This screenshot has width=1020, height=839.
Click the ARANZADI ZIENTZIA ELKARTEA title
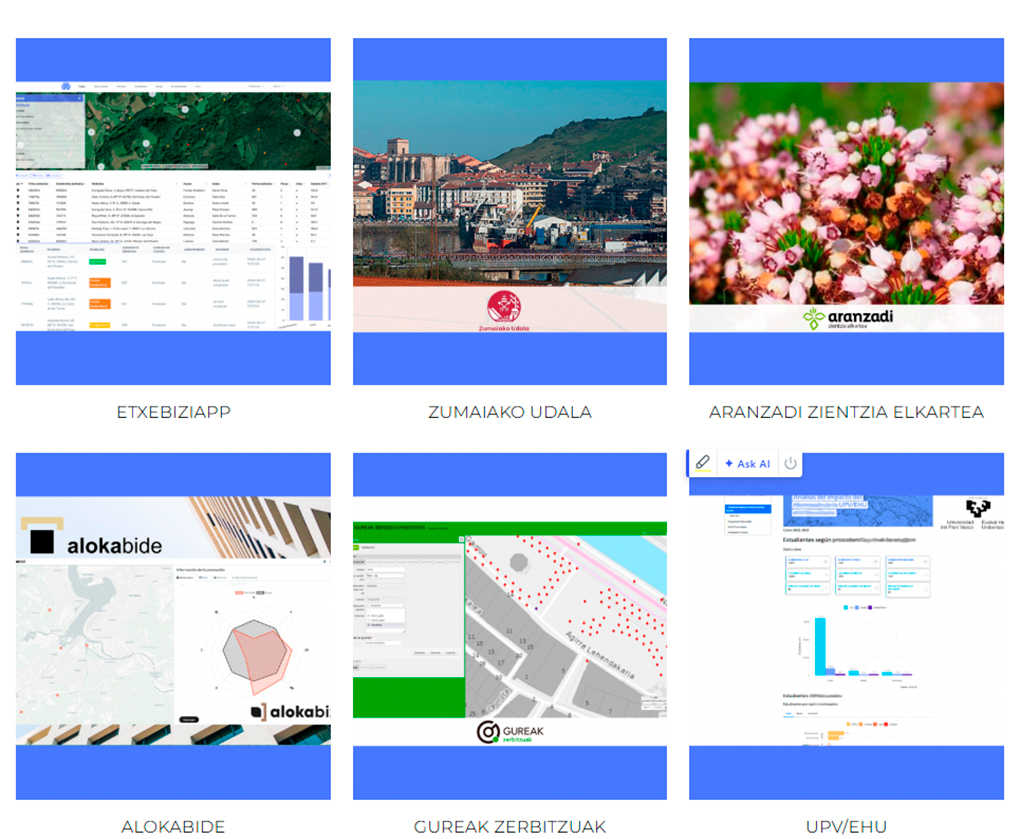pyautogui.click(x=846, y=412)
